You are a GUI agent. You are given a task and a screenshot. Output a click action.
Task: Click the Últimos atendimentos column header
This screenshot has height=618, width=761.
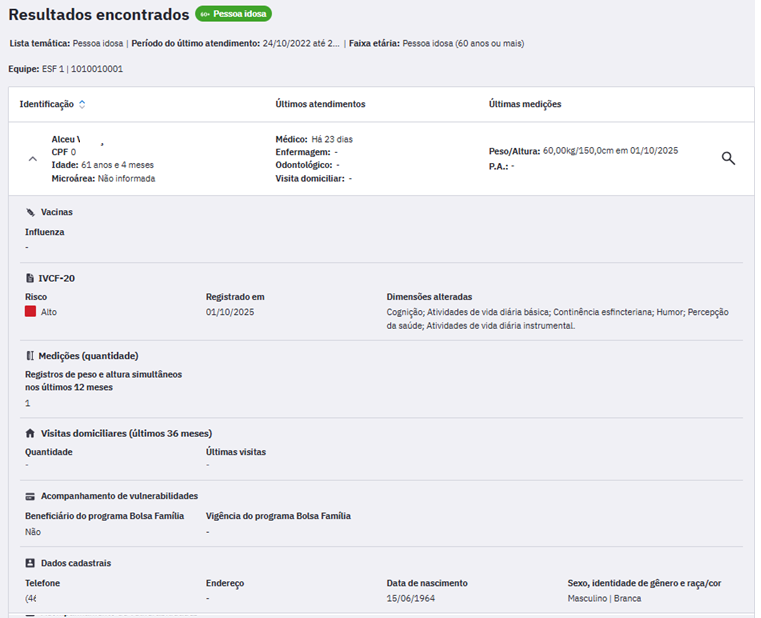pyautogui.click(x=320, y=104)
